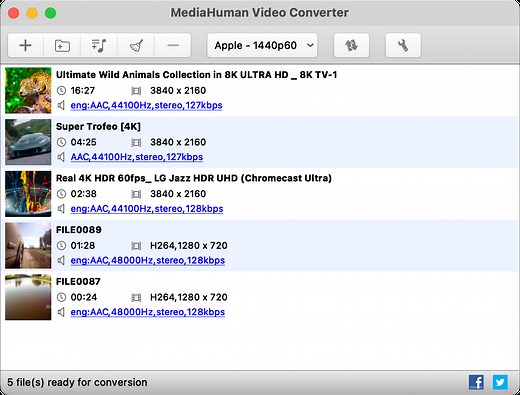Click the 00:24 duration value

[84, 297]
